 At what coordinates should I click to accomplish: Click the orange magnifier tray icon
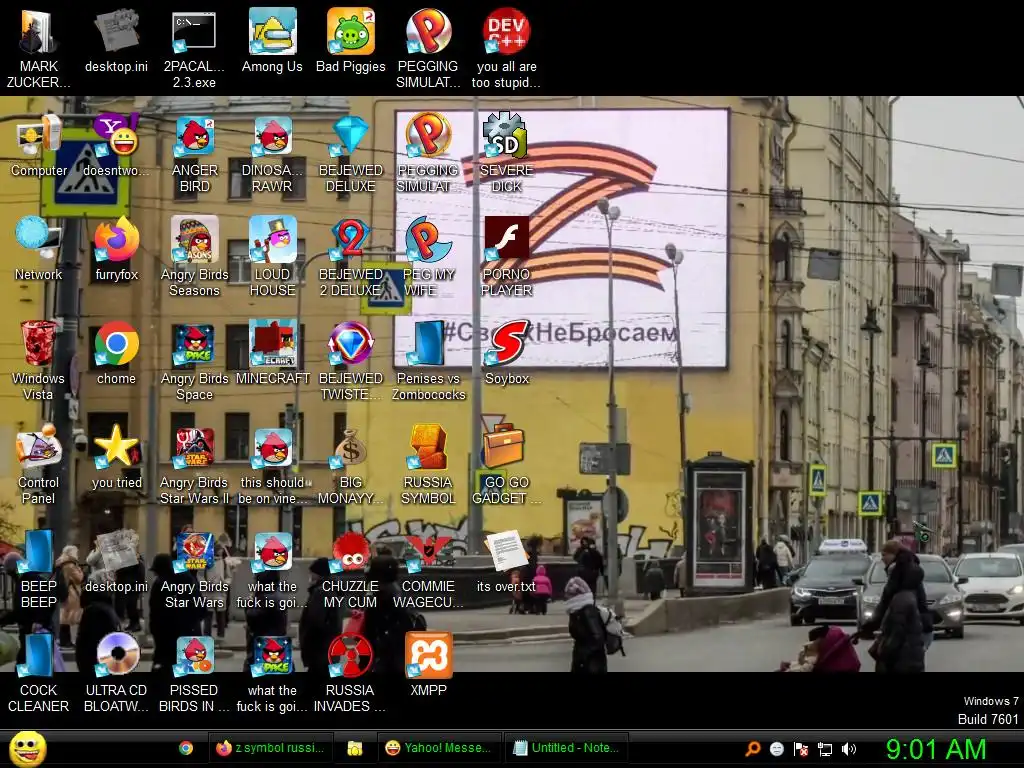[x=752, y=749]
